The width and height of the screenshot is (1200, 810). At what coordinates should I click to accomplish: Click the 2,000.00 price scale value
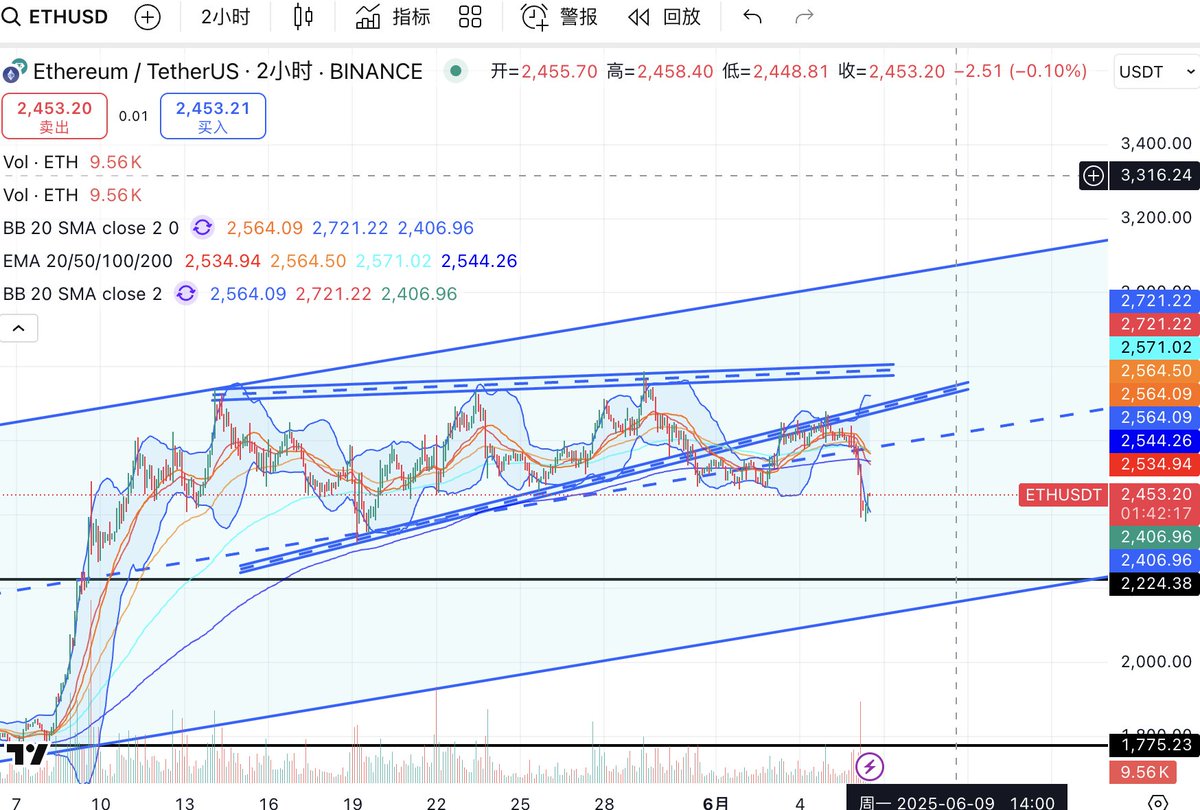pos(1156,662)
